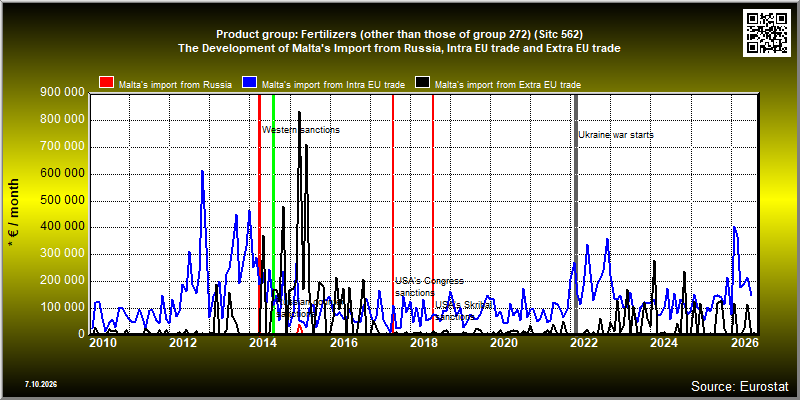Click the 200 000 y-axis value
The width and height of the screenshot is (800, 400).
[x=61, y=281]
